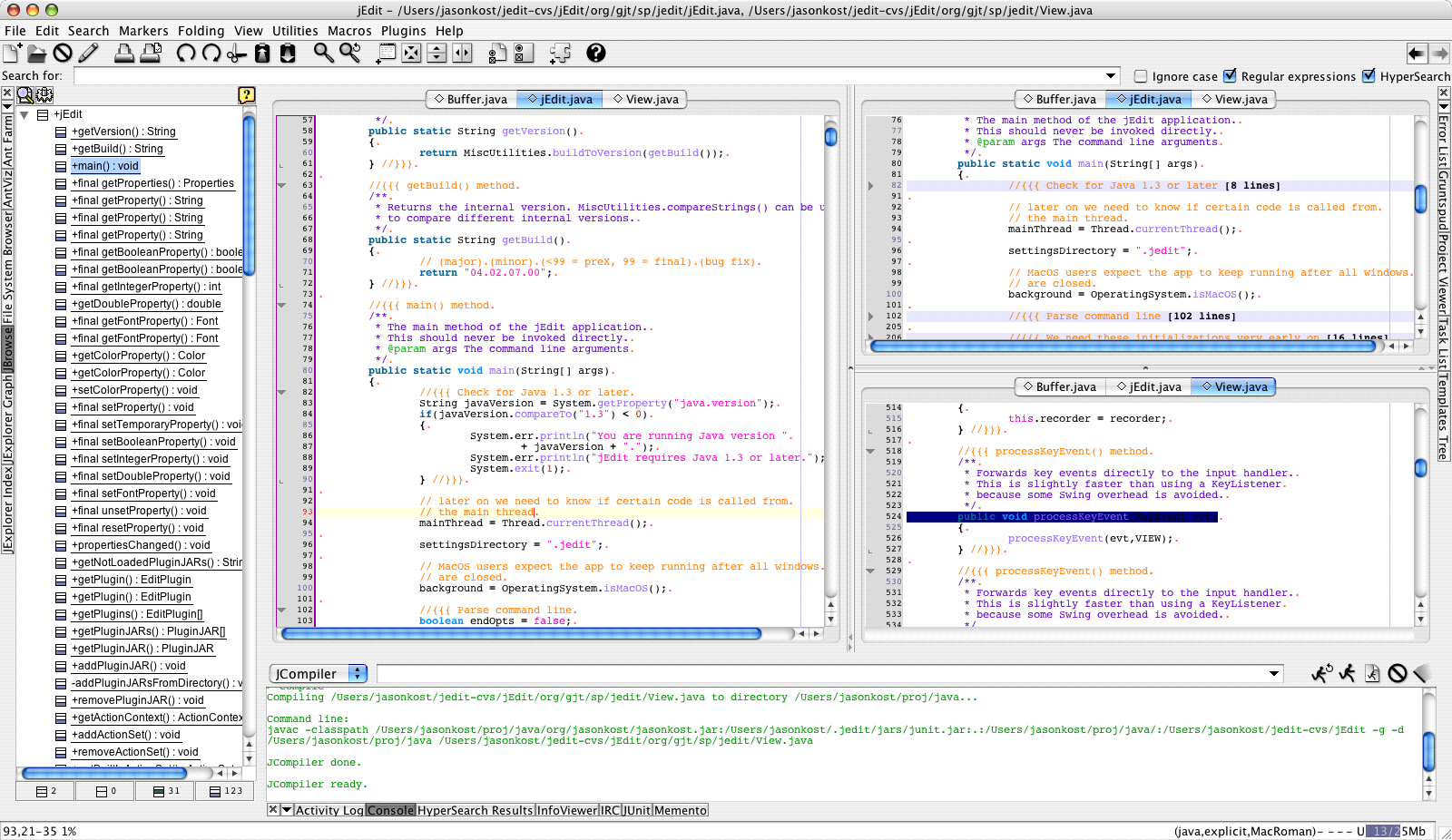Image resolution: width=1452 pixels, height=840 pixels.
Task: Click the Undo arrow icon
Action: click(x=186, y=54)
